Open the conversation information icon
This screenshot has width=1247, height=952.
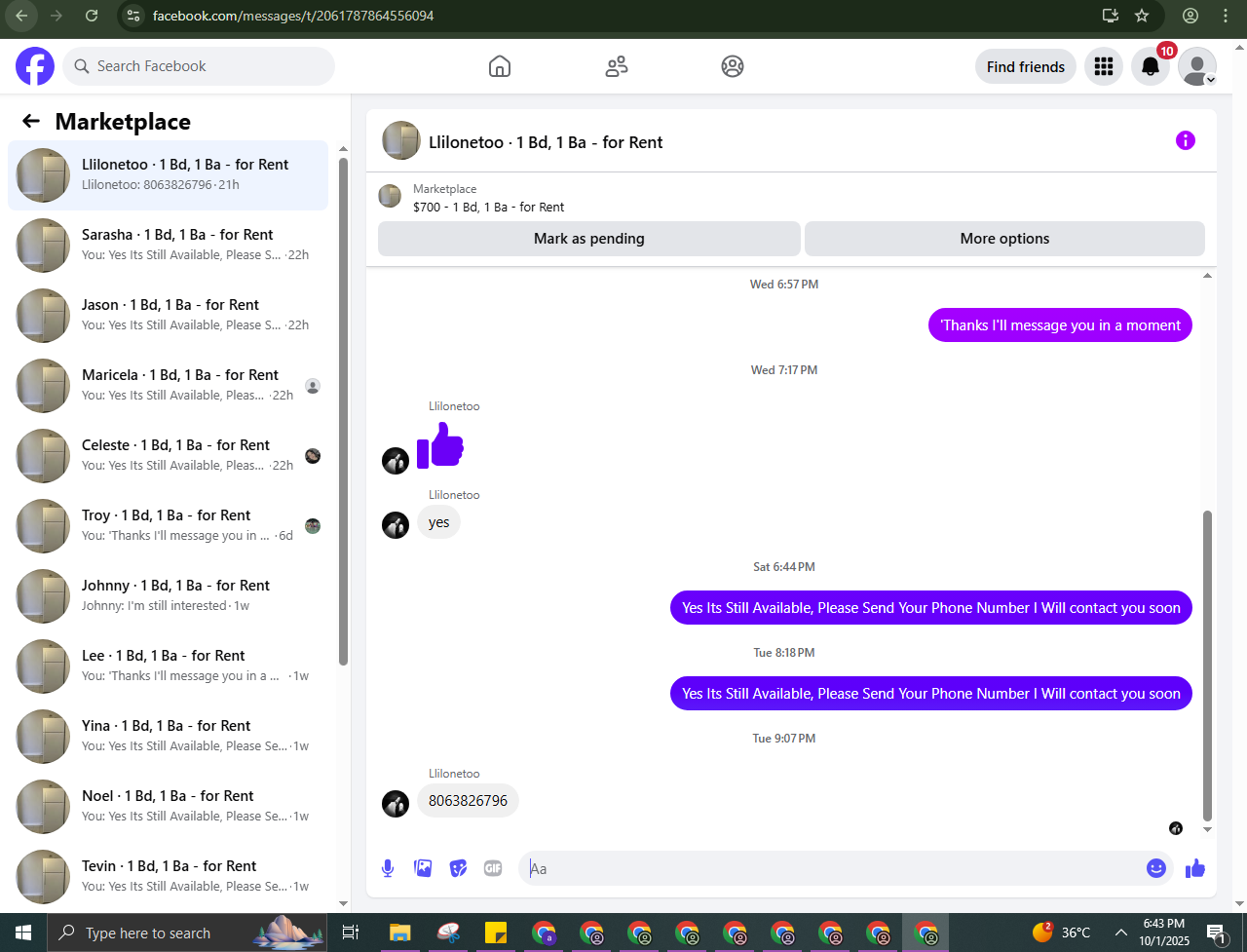click(1186, 140)
